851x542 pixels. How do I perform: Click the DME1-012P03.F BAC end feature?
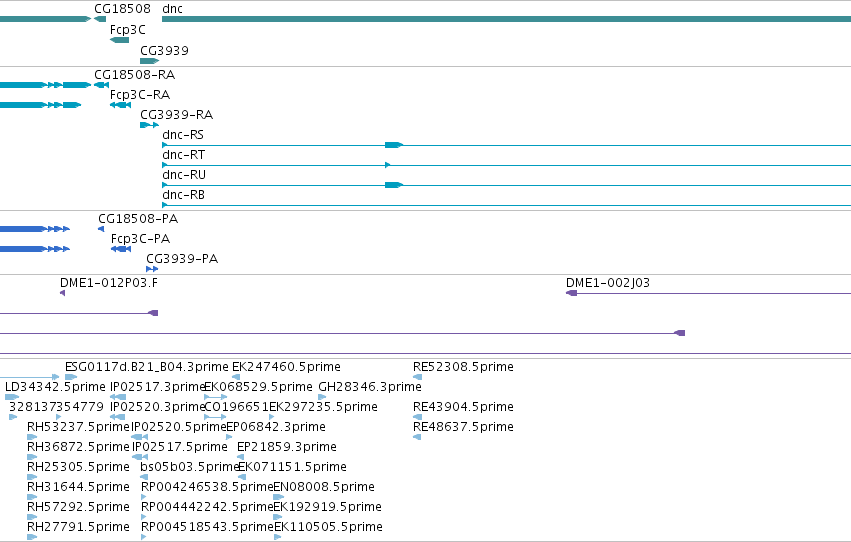coord(62,293)
